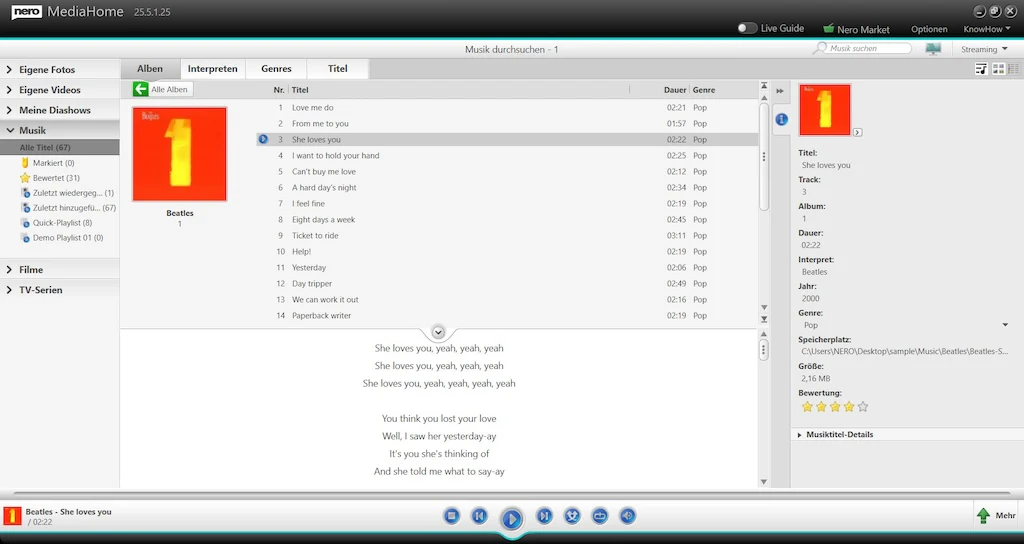The width and height of the screenshot is (1024, 544).
Task: Click the now-playing album thumbnail in bottom bar
Action: (x=12, y=516)
